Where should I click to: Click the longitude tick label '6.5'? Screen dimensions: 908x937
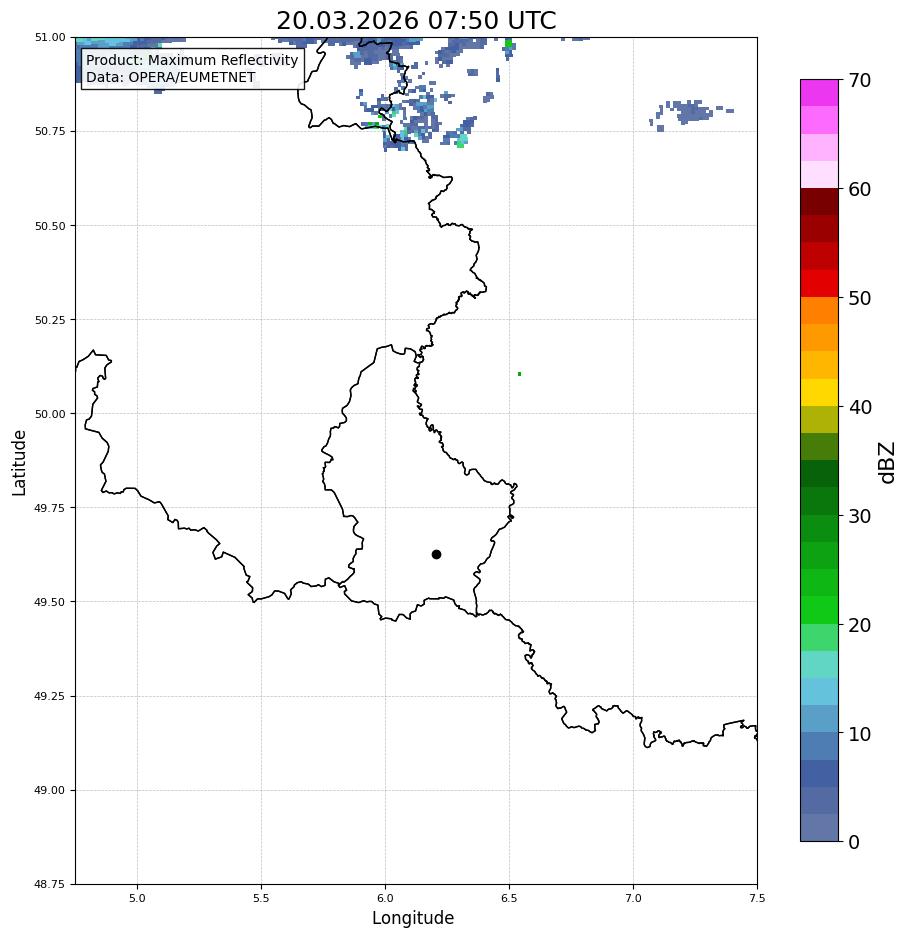(x=509, y=898)
